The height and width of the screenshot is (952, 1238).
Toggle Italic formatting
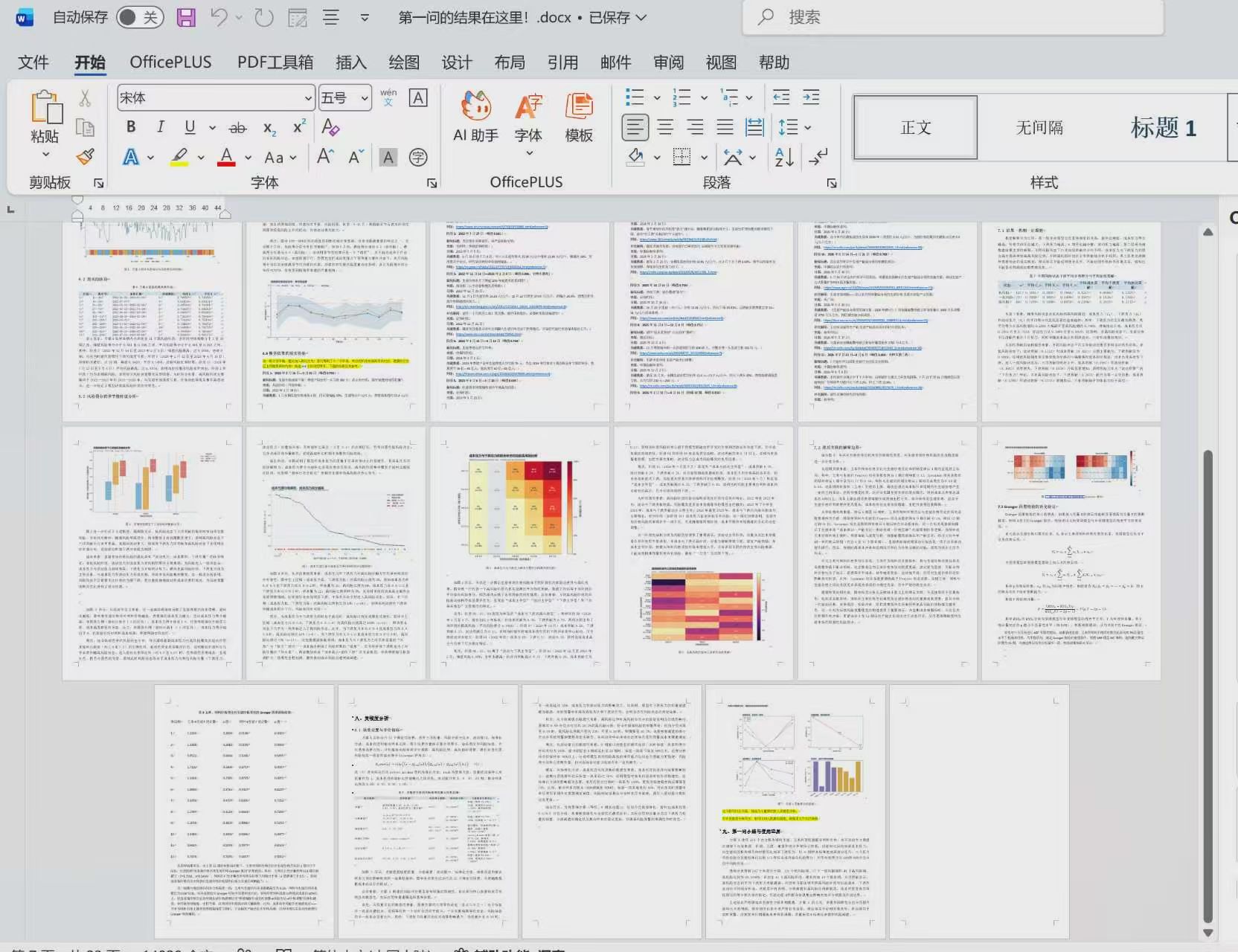[x=161, y=127]
